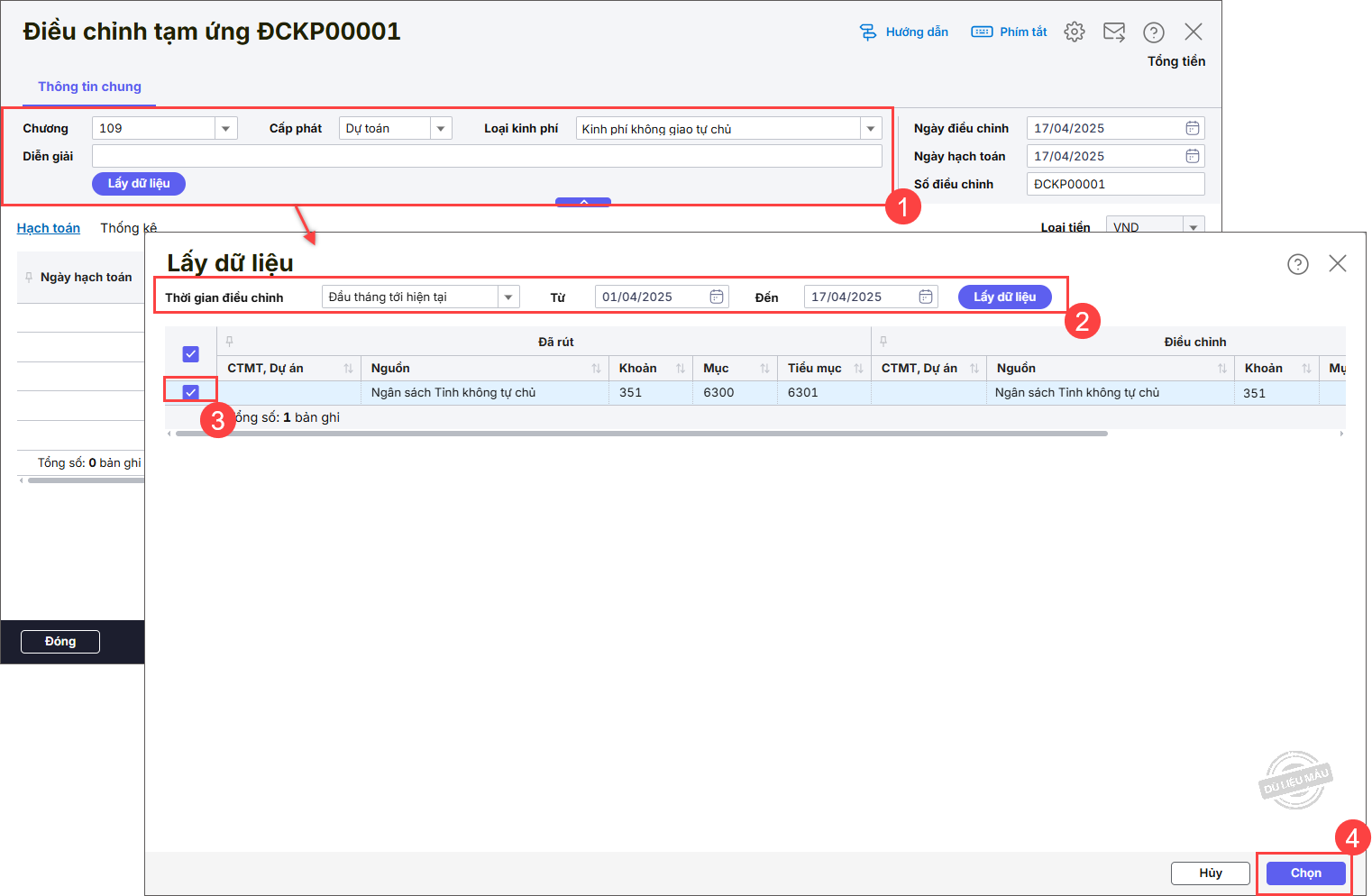
Task: Expand the Chương dropdown
Action: coord(225,129)
